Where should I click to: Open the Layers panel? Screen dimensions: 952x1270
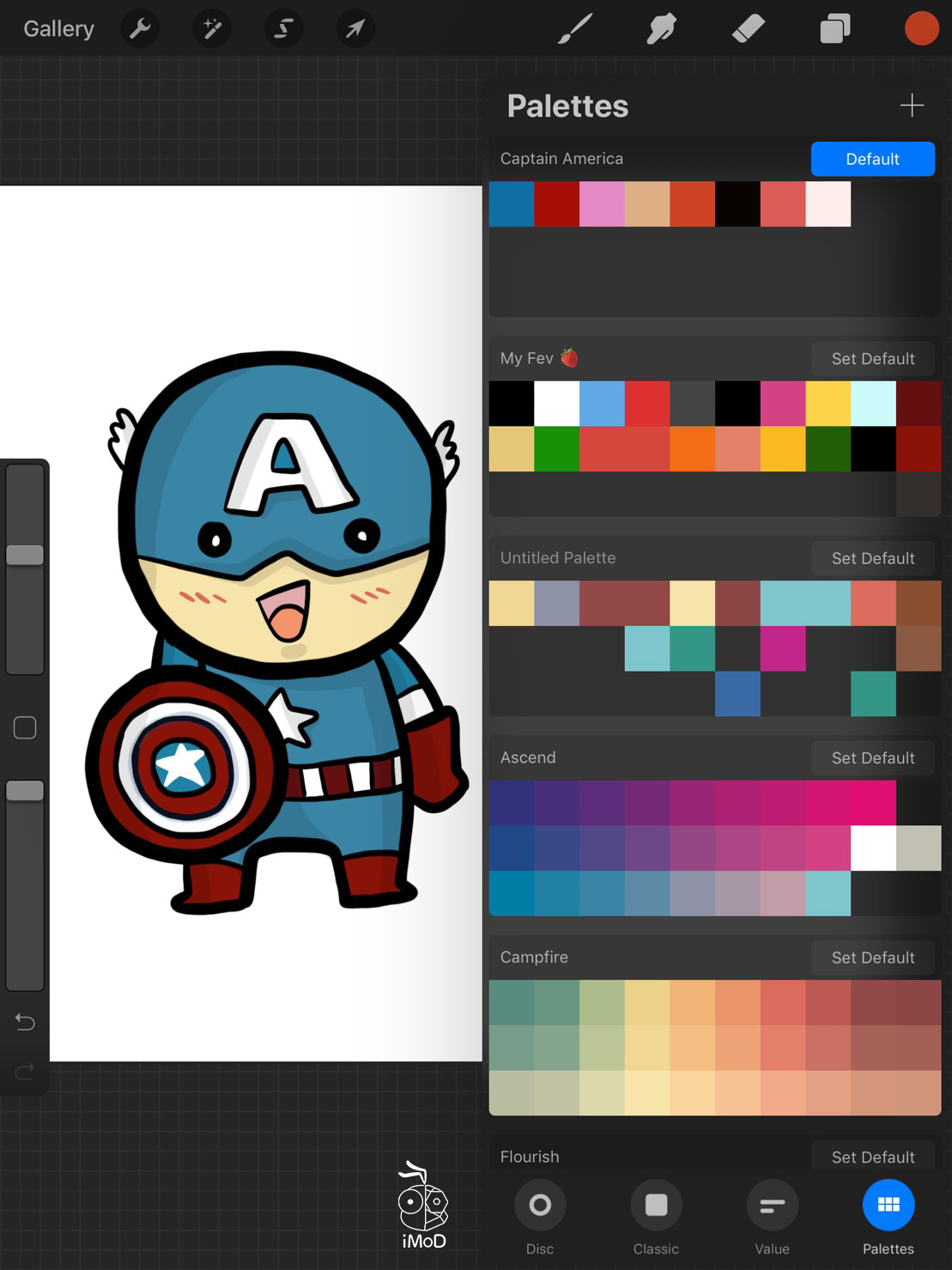[x=834, y=29]
